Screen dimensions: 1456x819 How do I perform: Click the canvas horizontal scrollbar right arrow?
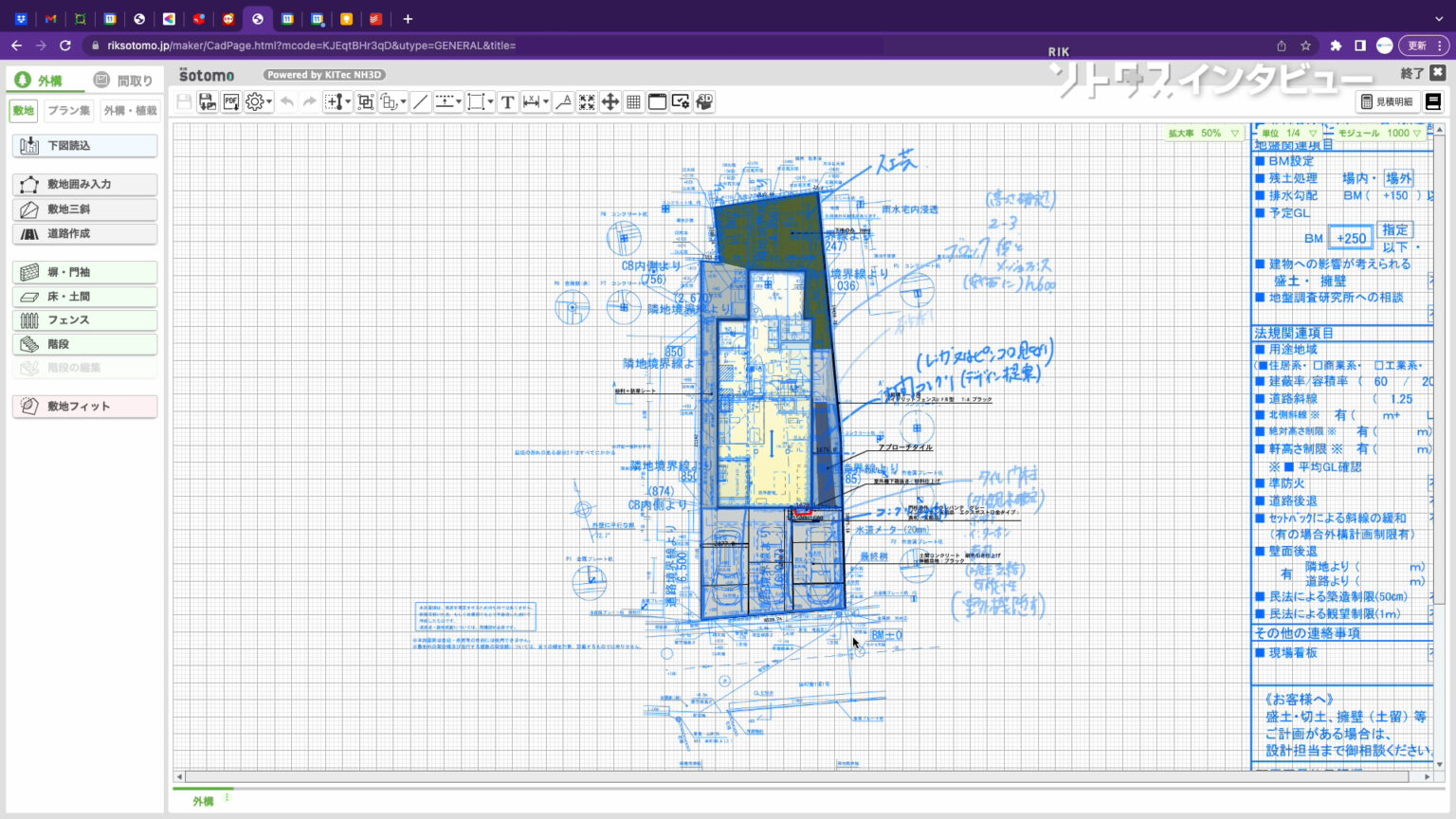[1427, 776]
